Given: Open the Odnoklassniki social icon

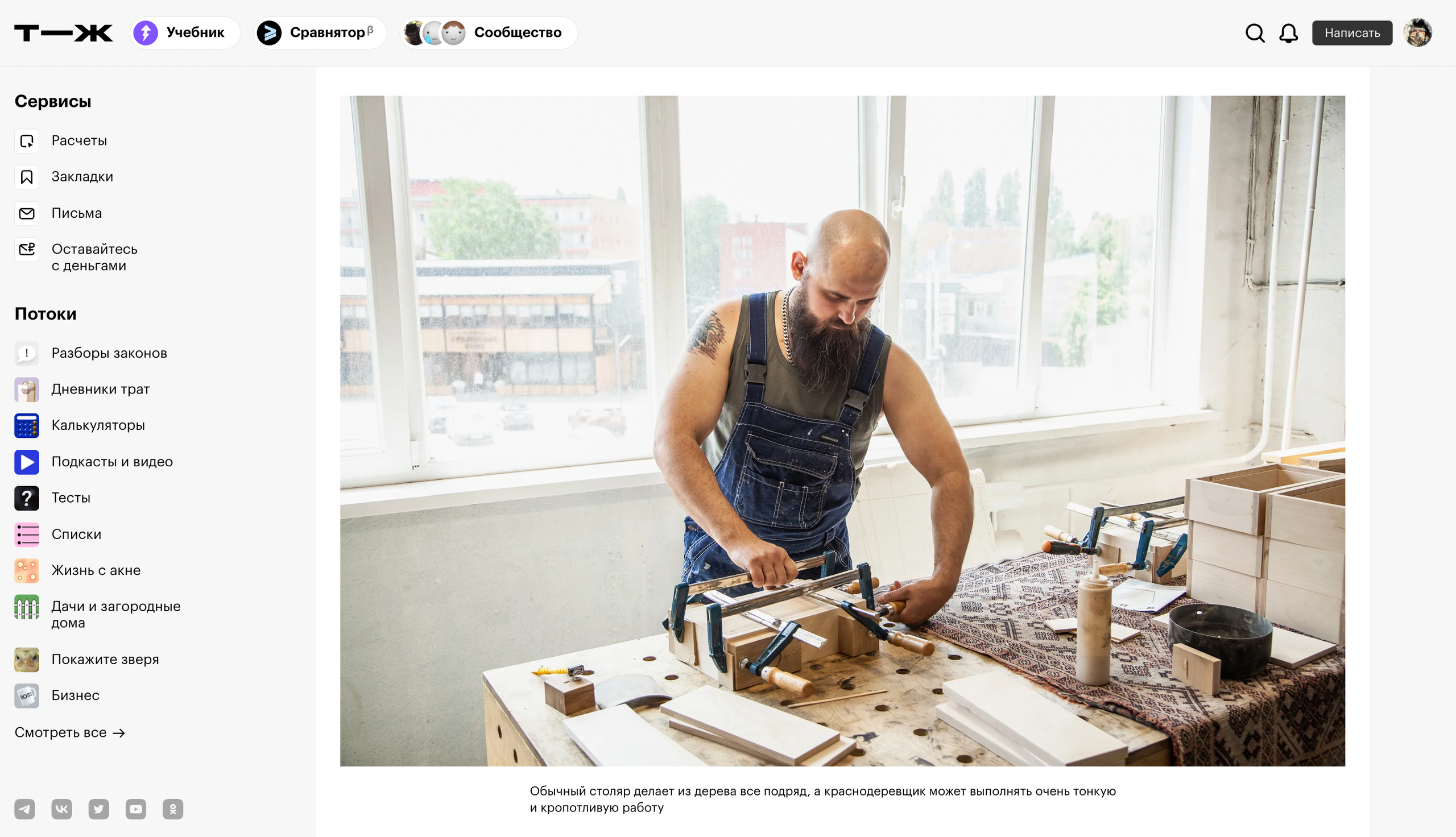Looking at the screenshot, I should (x=173, y=809).
